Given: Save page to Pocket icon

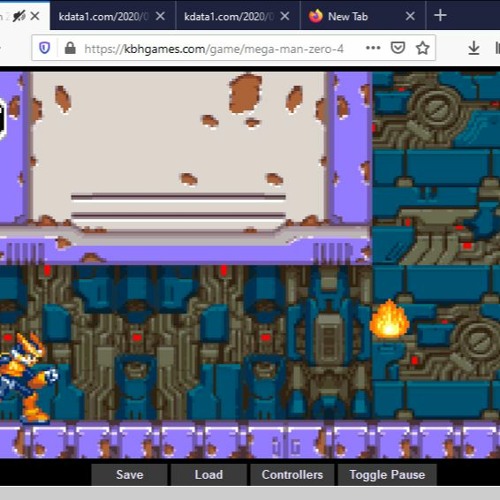Looking at the screenshot, I should [x=398, y=48].
